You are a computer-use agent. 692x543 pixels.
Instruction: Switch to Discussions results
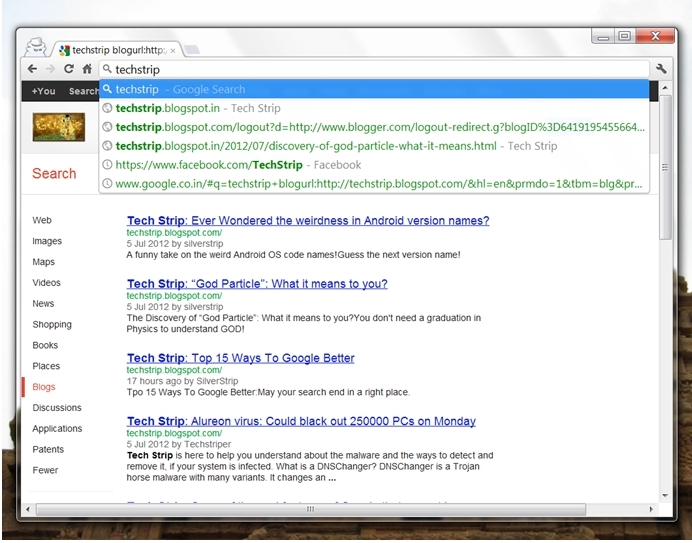click(57, 407)
